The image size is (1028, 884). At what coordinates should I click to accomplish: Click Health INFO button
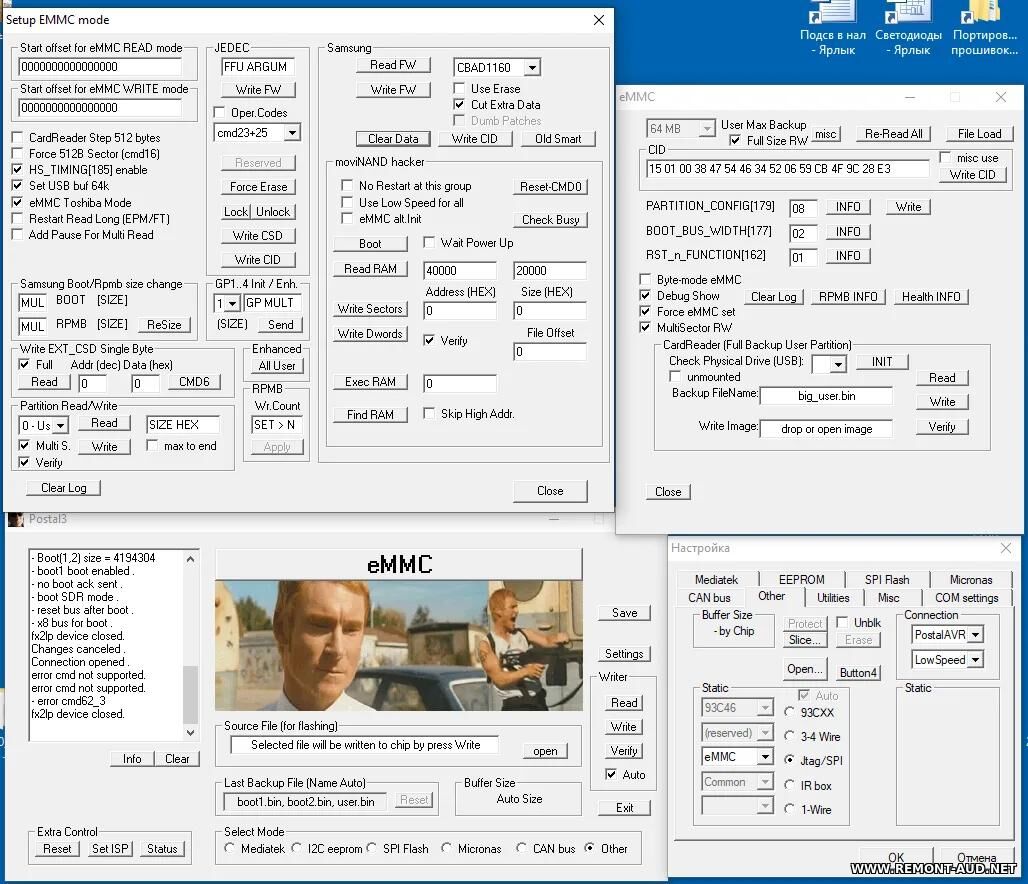[x=930, y=297]
